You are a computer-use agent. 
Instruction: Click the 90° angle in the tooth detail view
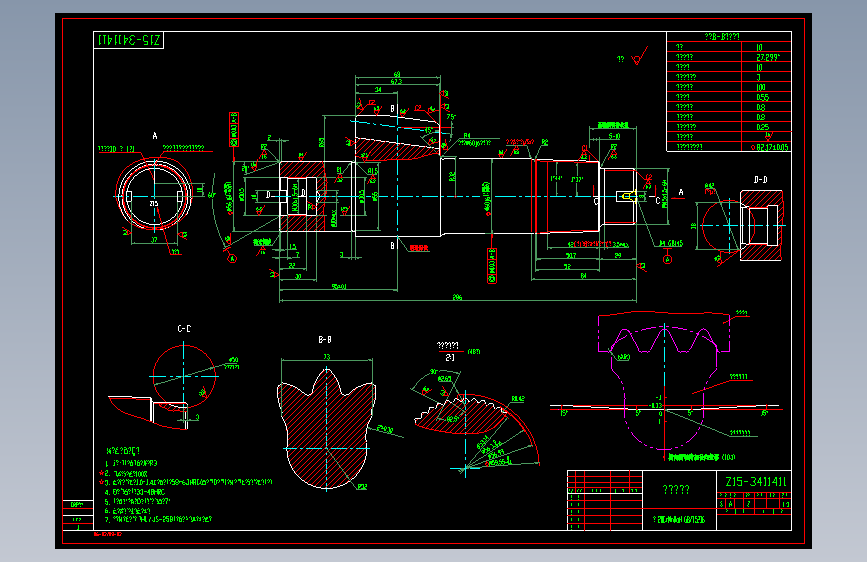pyautogui.click(x=434, y=372)
